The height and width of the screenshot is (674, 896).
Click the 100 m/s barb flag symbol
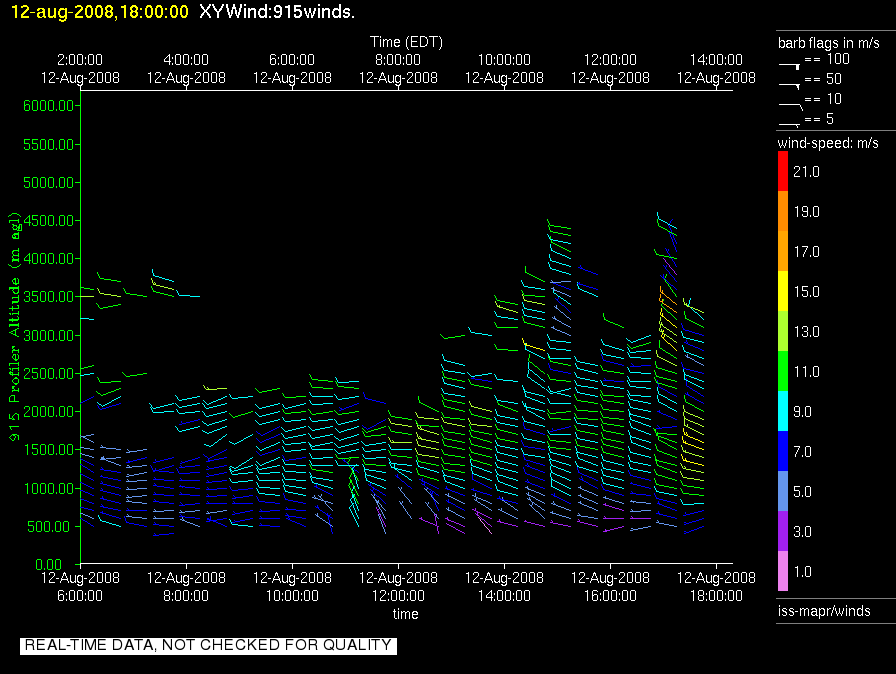789,66
